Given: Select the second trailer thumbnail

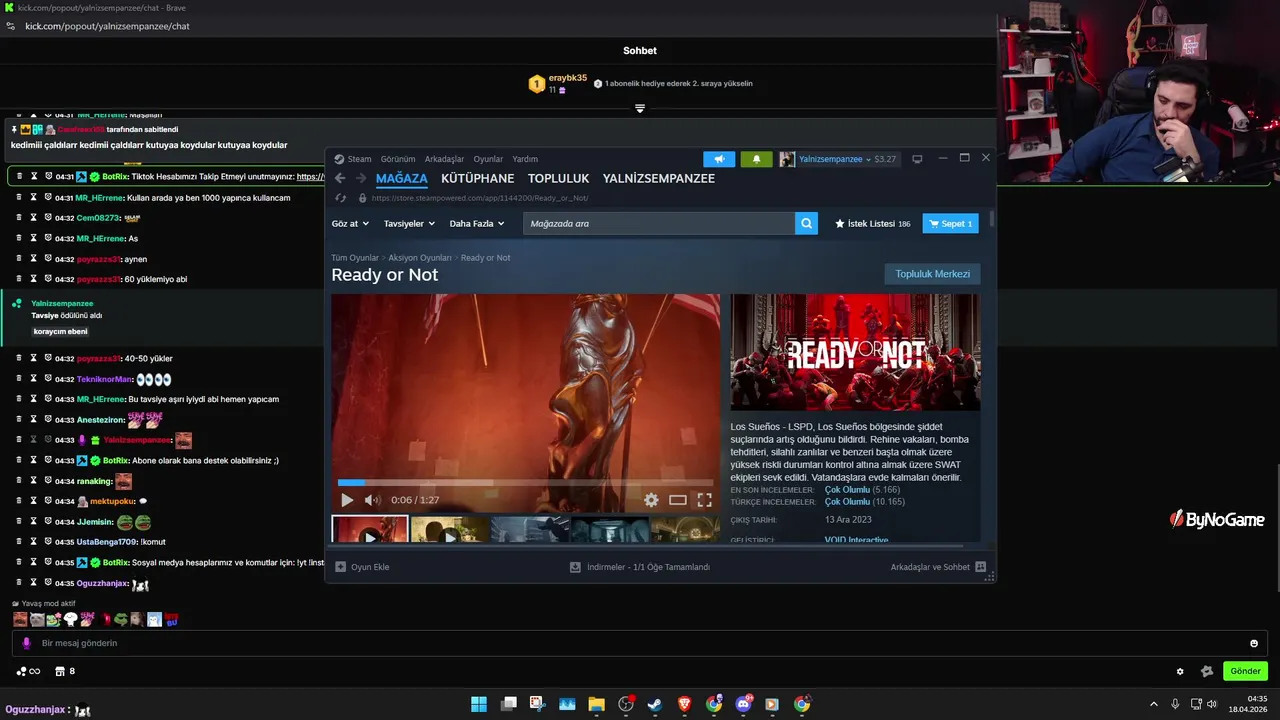Looking at the screenshot, I should [449, 529].
